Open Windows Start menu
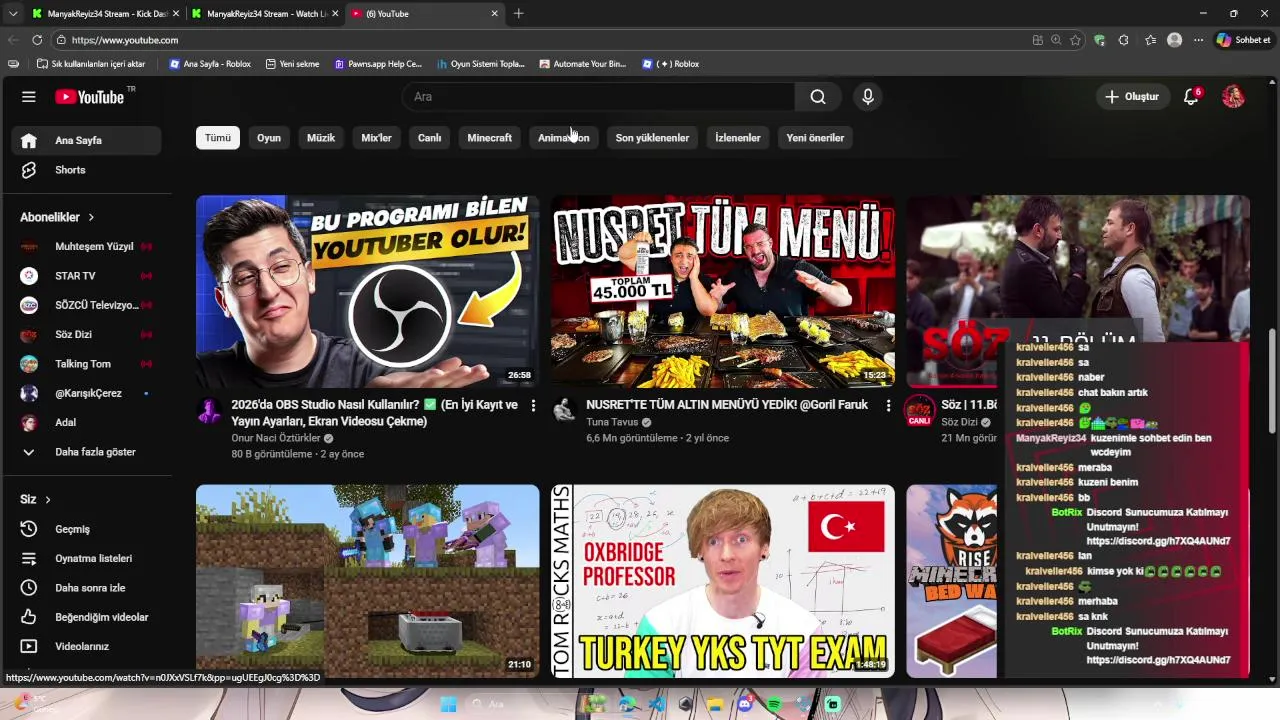Image resolution: width=1280 pixels, height=720 pixels. coord(448,705)
